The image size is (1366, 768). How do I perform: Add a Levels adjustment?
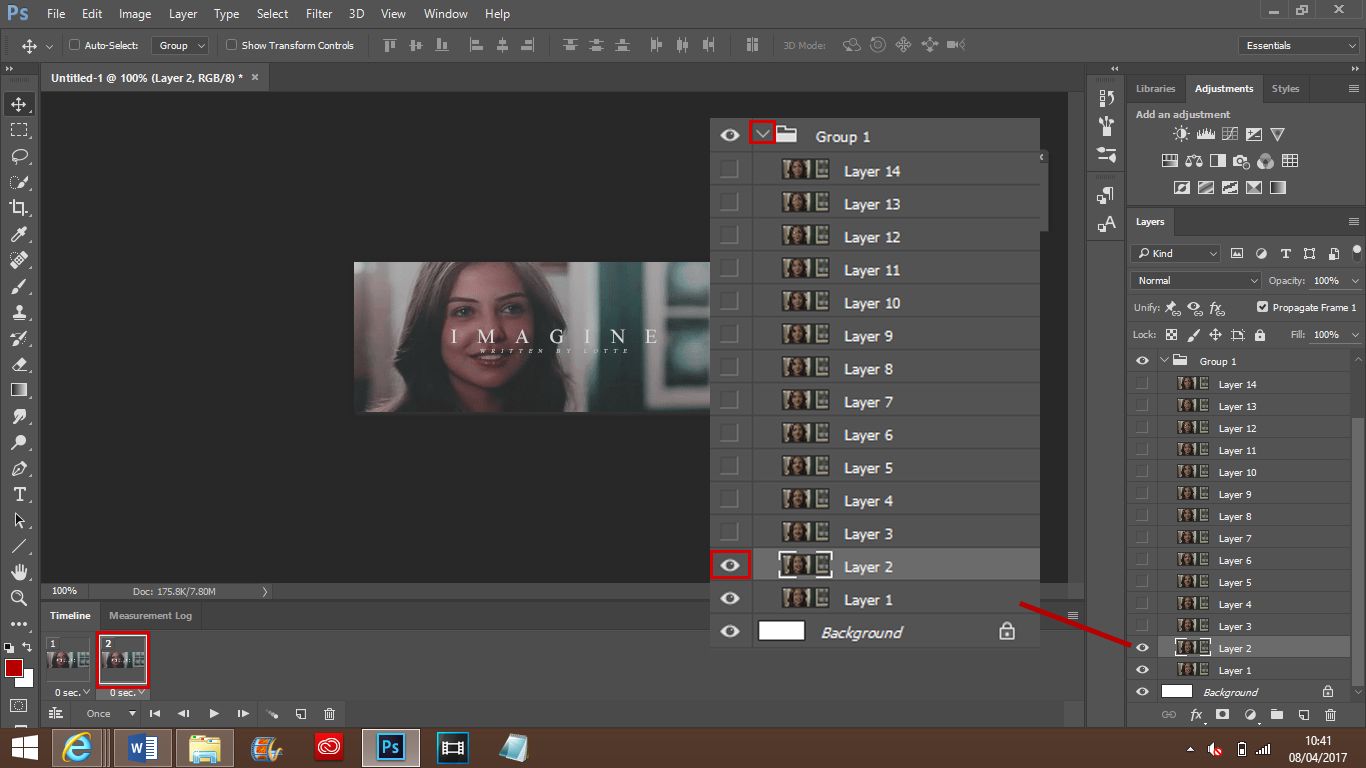1205,134
